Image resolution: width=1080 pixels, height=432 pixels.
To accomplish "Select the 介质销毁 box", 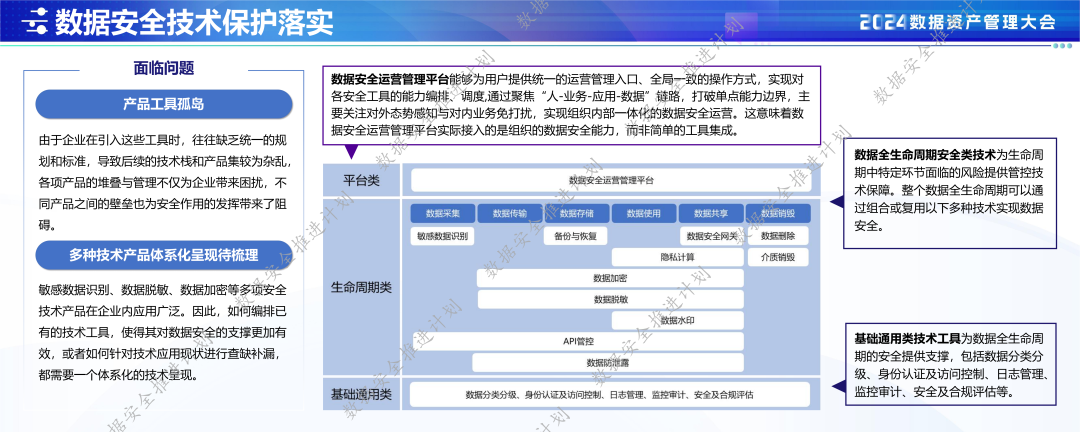I will [x=778, y=257].
